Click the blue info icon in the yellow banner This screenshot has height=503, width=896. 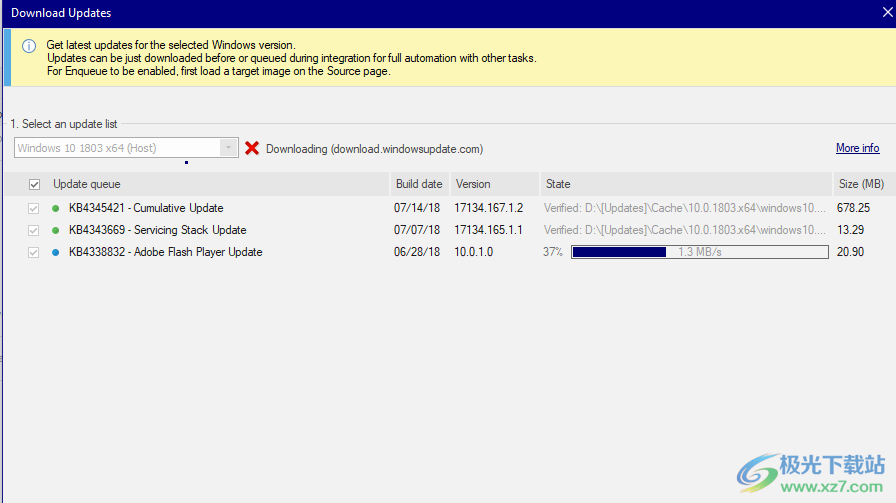coord(29,46)
